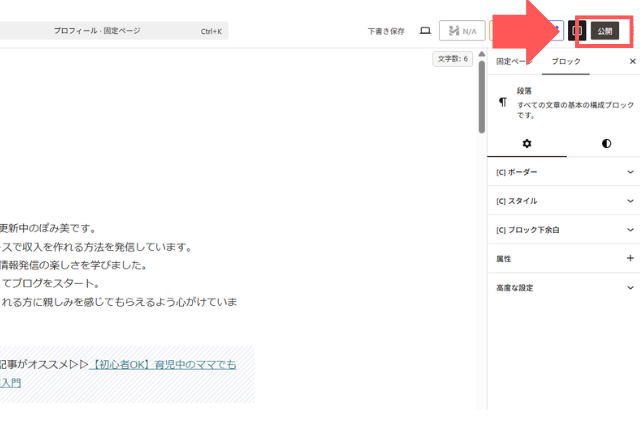
Task: Expand the [C] ボーダー panel
Action: tap(565, 172)
